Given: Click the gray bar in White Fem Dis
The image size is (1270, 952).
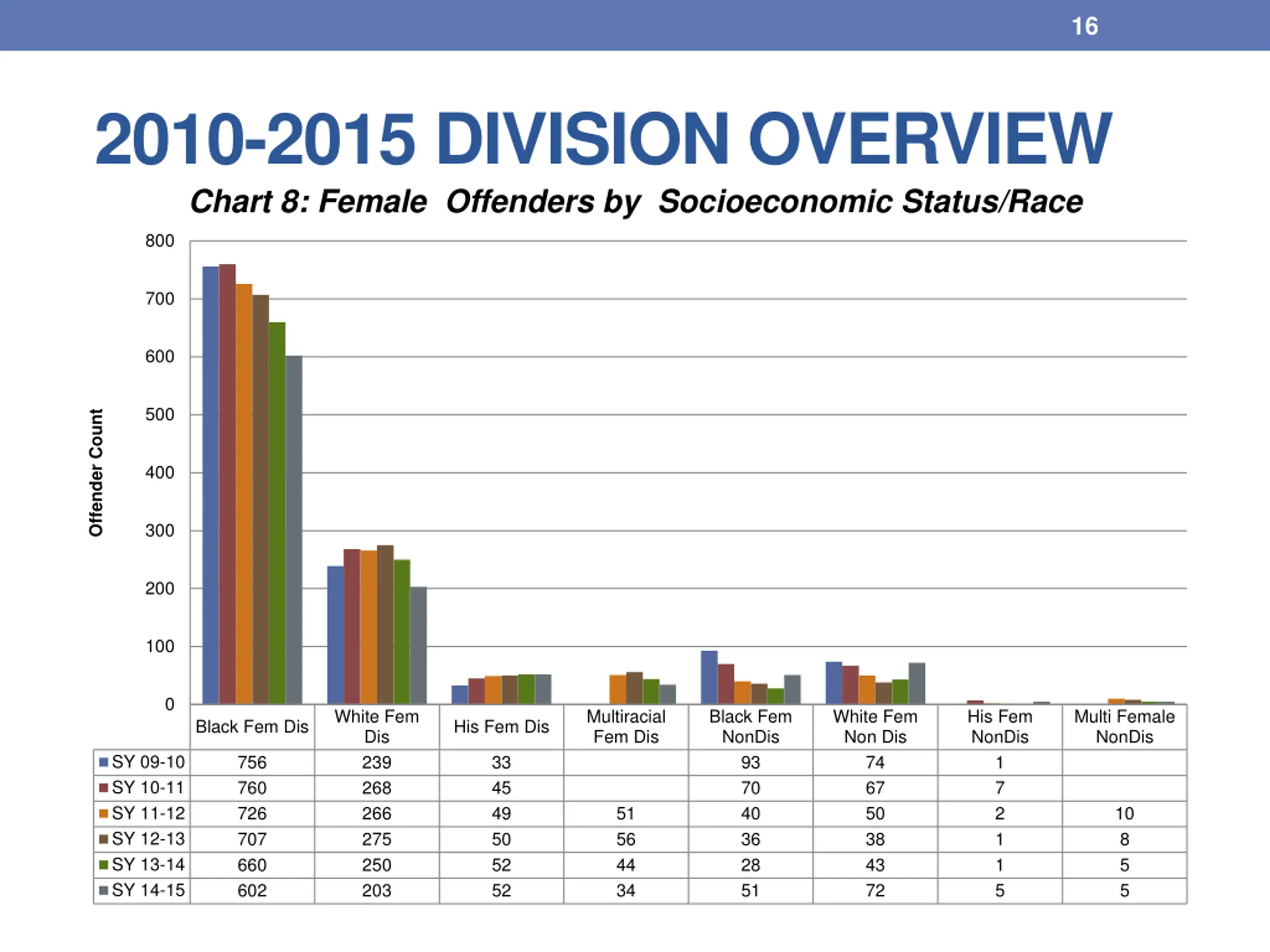Looking at the screenshot, I should coord(419,646).
